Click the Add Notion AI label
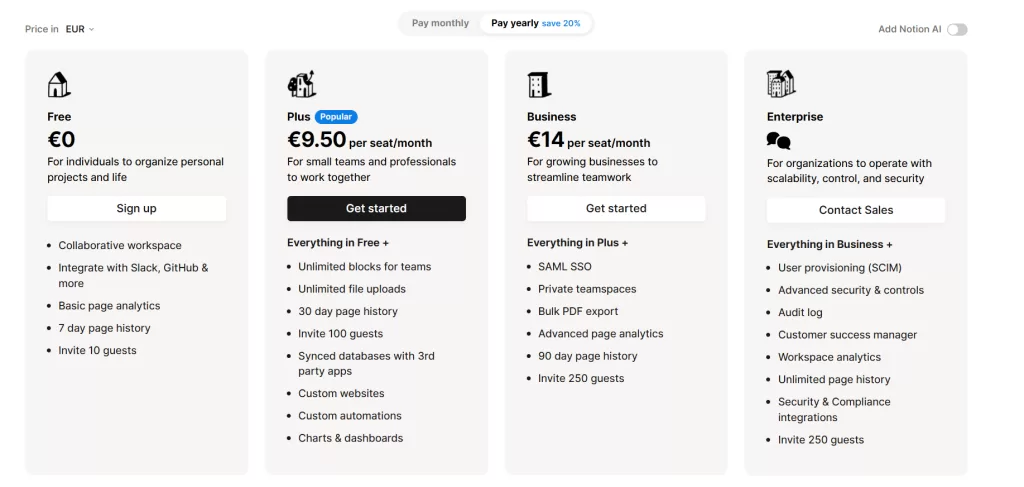This screenshot has width=1024, height=487. 910,29
